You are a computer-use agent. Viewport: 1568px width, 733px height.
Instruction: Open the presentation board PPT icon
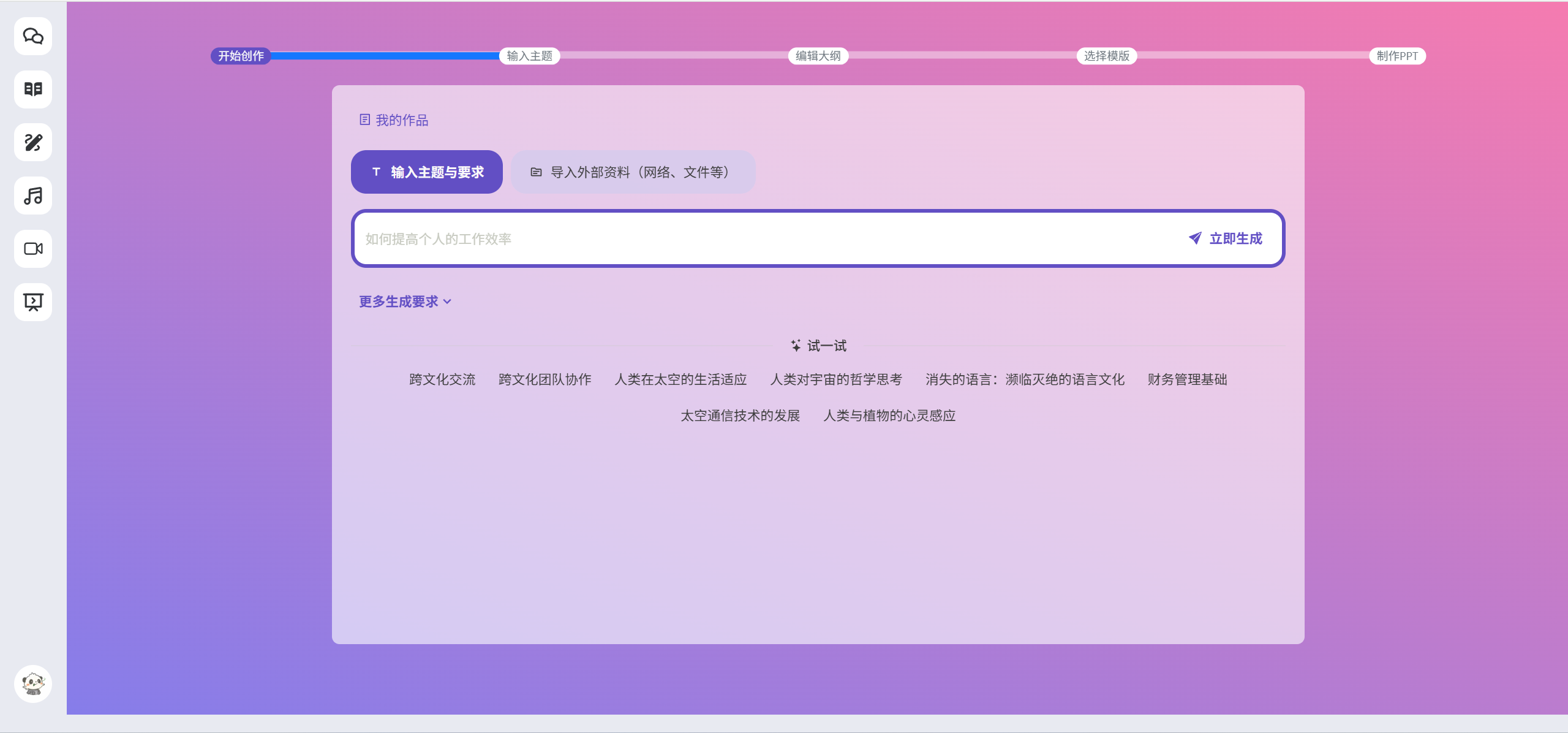(33, 302)
